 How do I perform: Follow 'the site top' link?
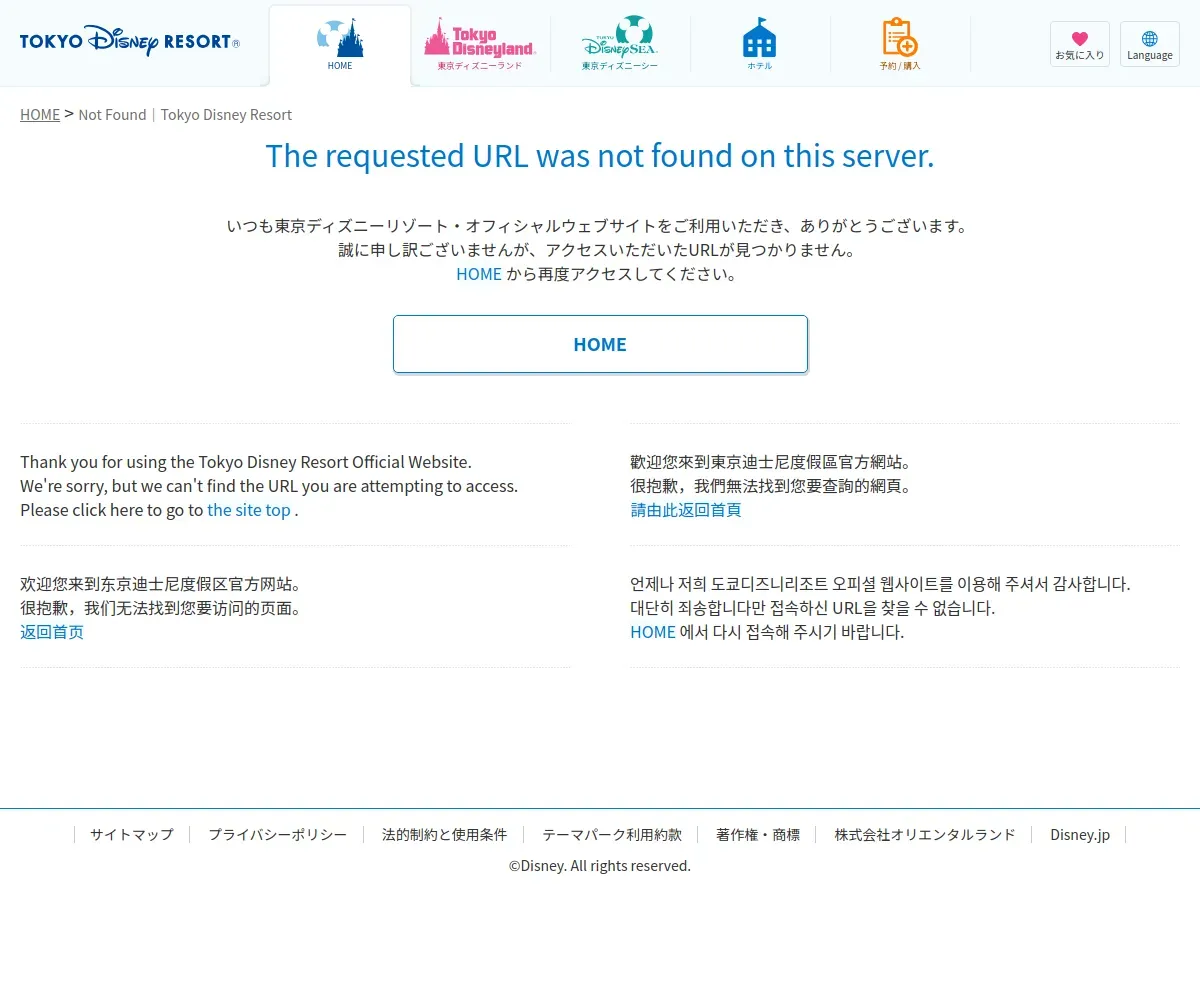pos(249,510)
